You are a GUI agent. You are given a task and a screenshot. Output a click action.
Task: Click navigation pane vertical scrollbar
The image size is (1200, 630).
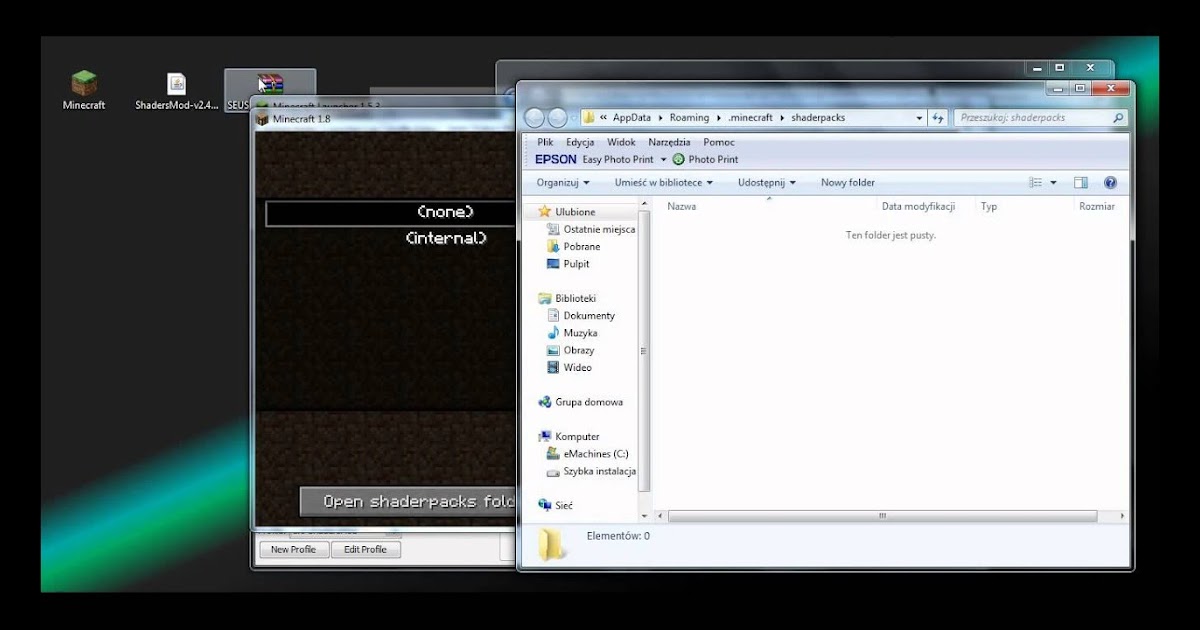pos(645,352)
